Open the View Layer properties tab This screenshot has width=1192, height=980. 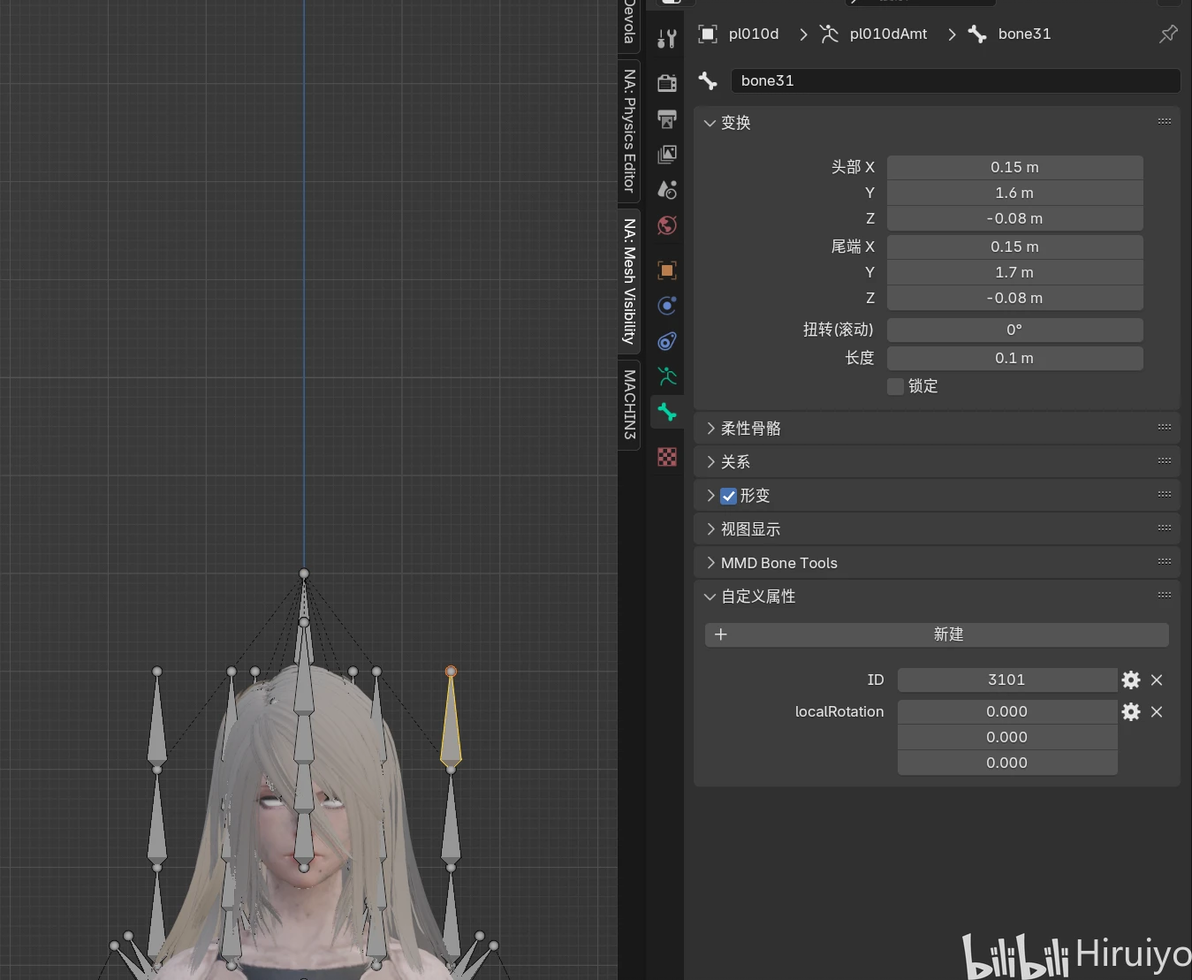click(667, 154)
